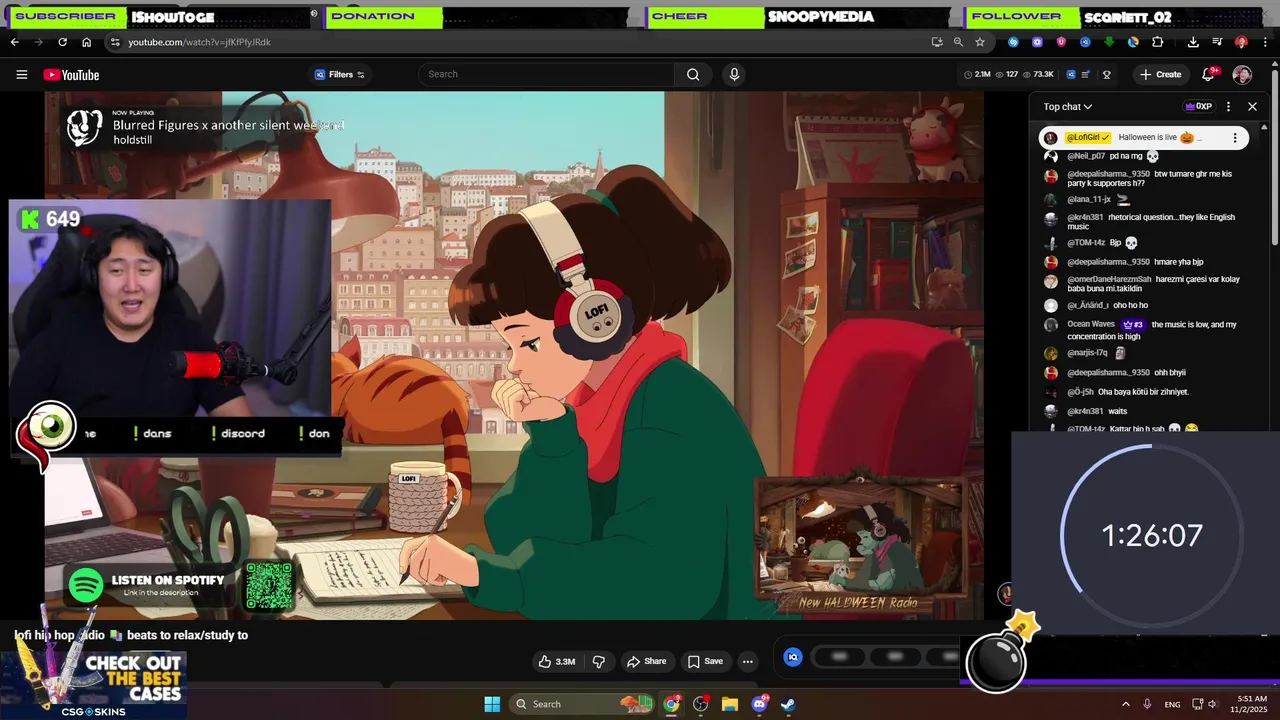Viewport: 1280px width, 720px height.
Task: Close the live chat panel
Action: (x=1252, y=106)
